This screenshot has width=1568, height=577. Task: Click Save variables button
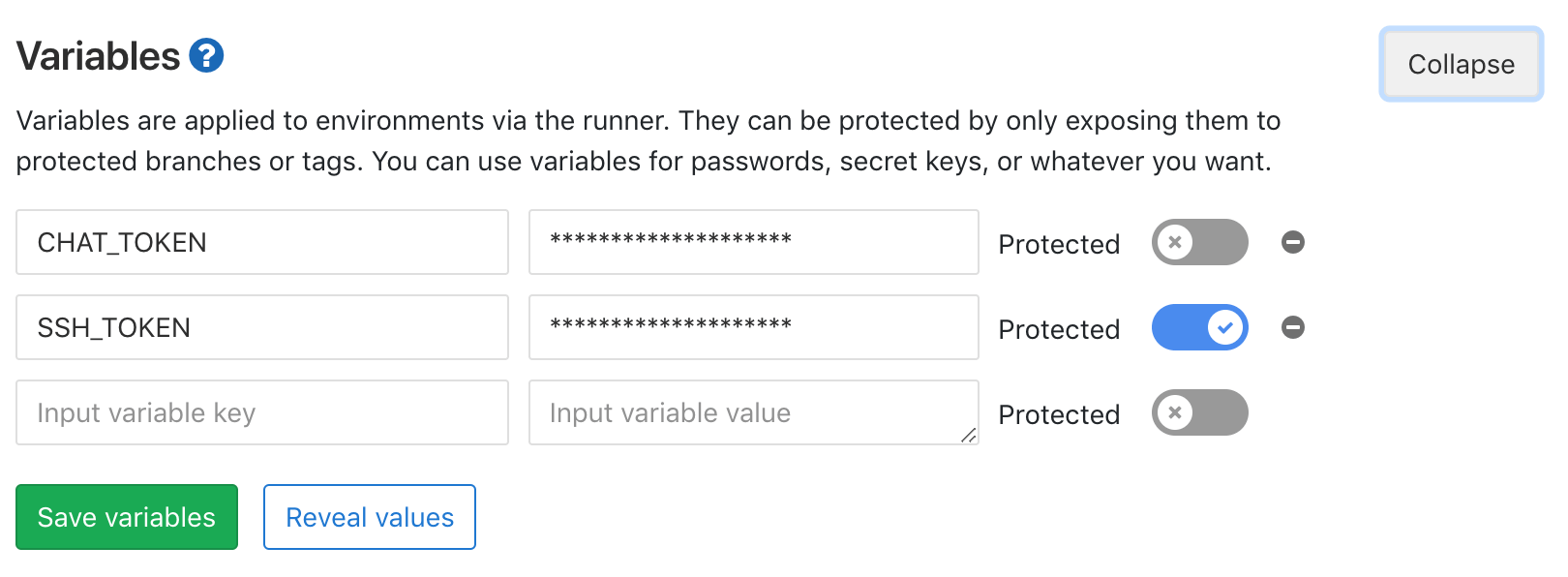[127, 517]
